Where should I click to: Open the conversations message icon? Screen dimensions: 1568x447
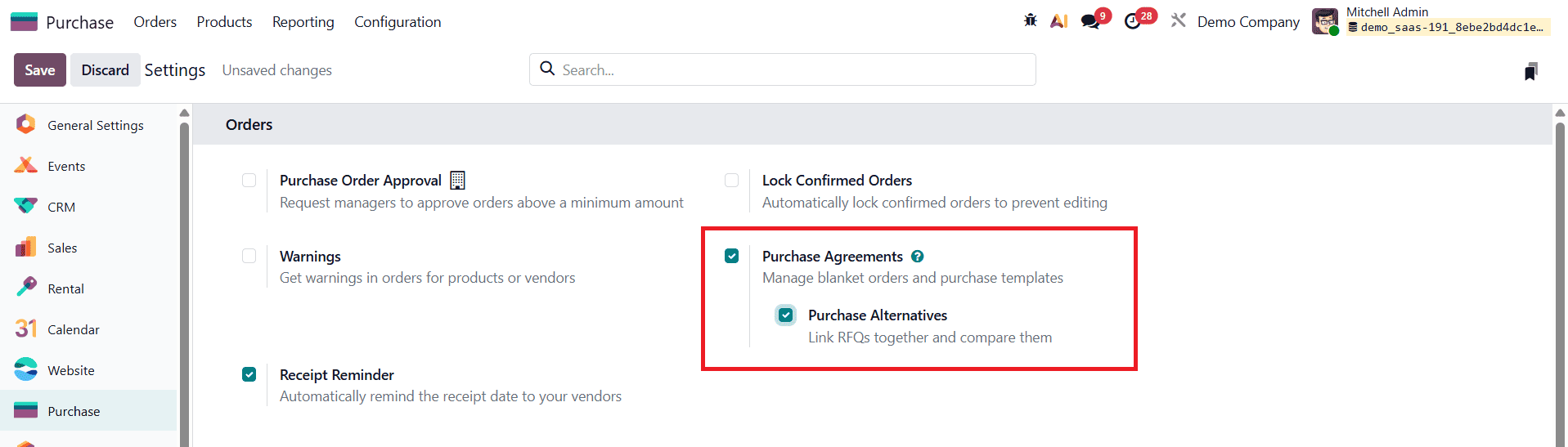[1090, 21]
